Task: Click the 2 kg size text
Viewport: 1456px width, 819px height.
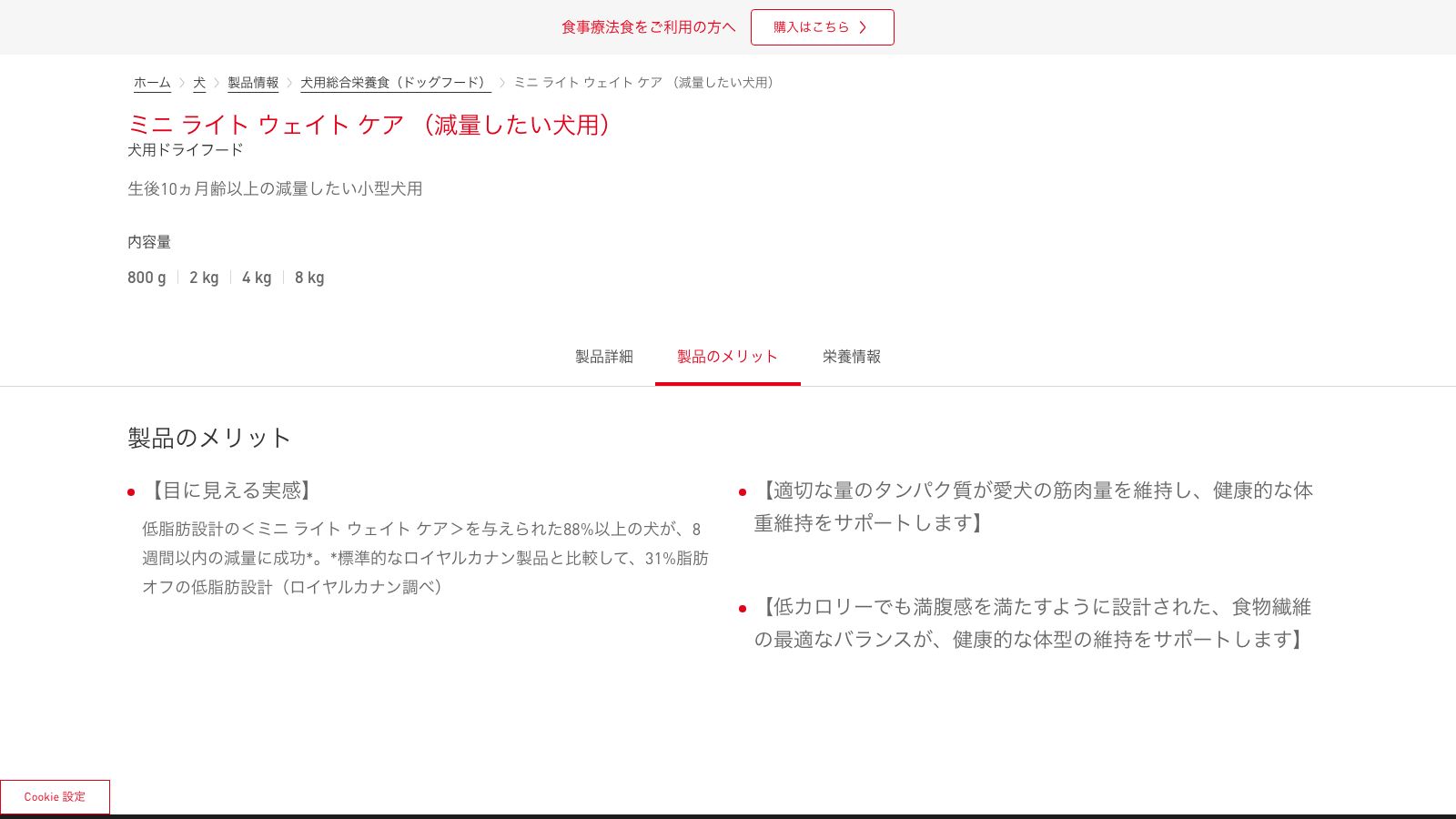Action: (204, 278)
